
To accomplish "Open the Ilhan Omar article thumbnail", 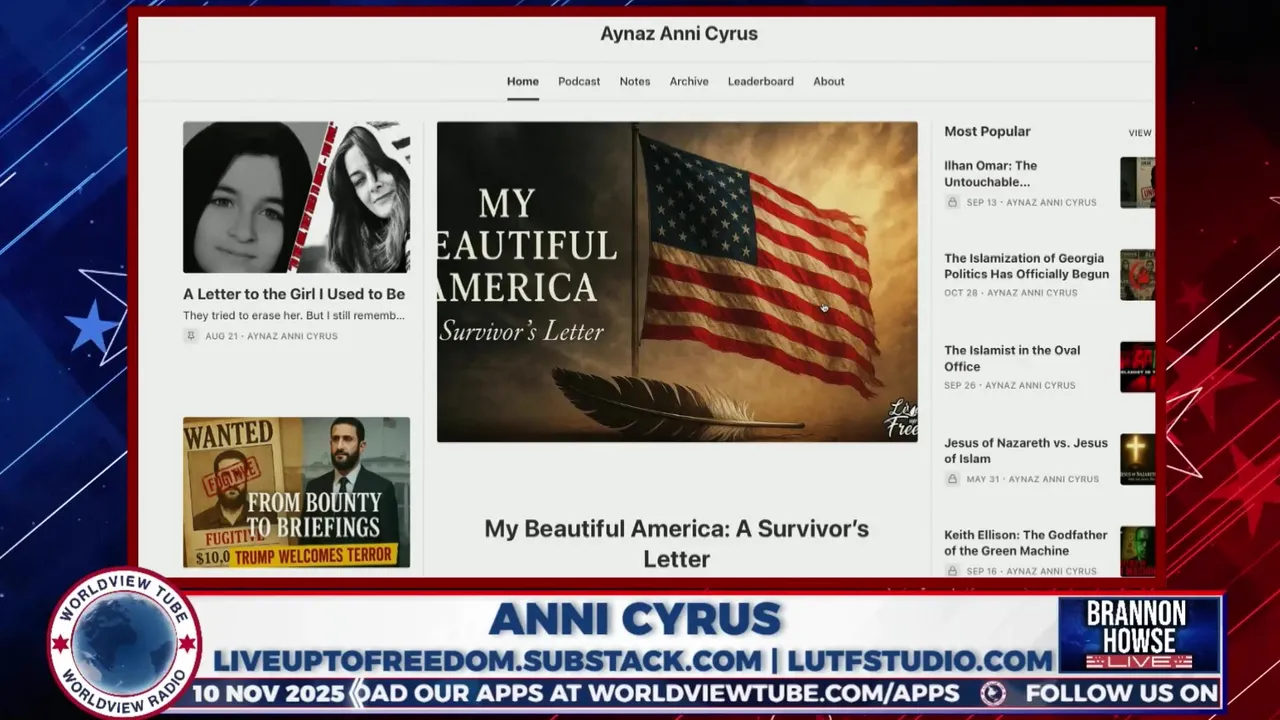I will 1137,182.
